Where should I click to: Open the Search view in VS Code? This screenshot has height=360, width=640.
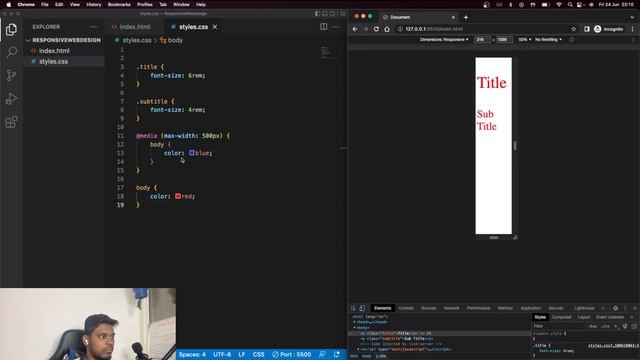[x=11, y=52]
